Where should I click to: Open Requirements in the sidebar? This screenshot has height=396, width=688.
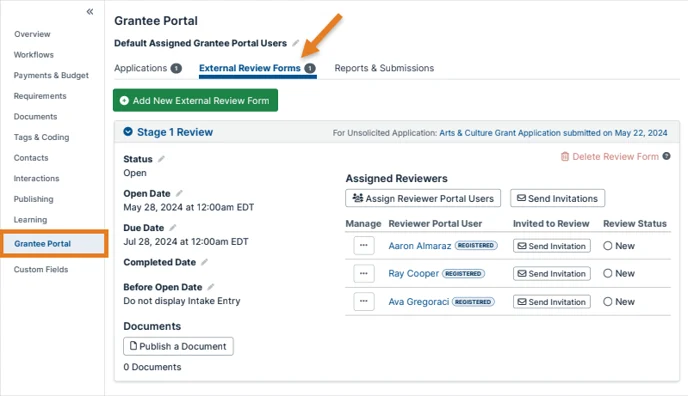(x=40, y=96)
